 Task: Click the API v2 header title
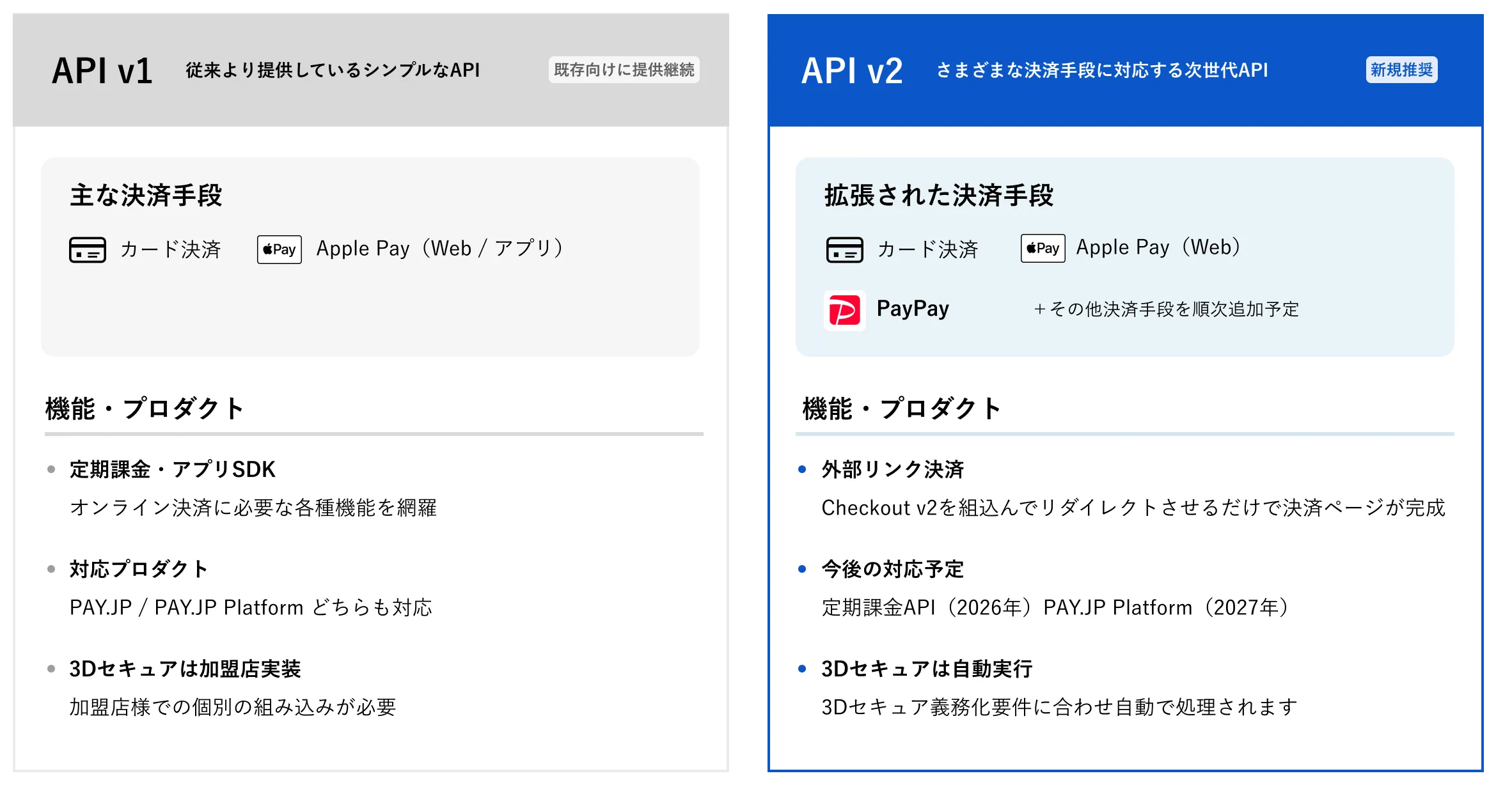click(852, 70)
